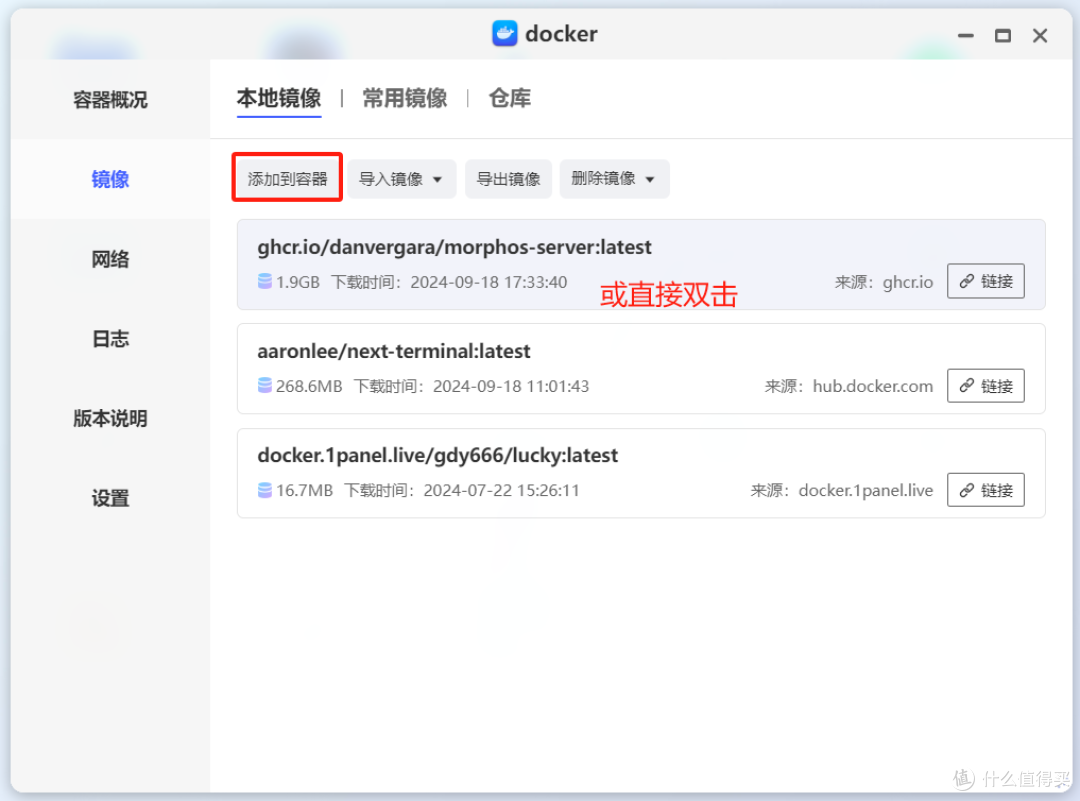Image resolution: width=1080 pixels, height=801 pixels.
Task: Select 镜像 in the sidebar
Action: pos(110,179)
